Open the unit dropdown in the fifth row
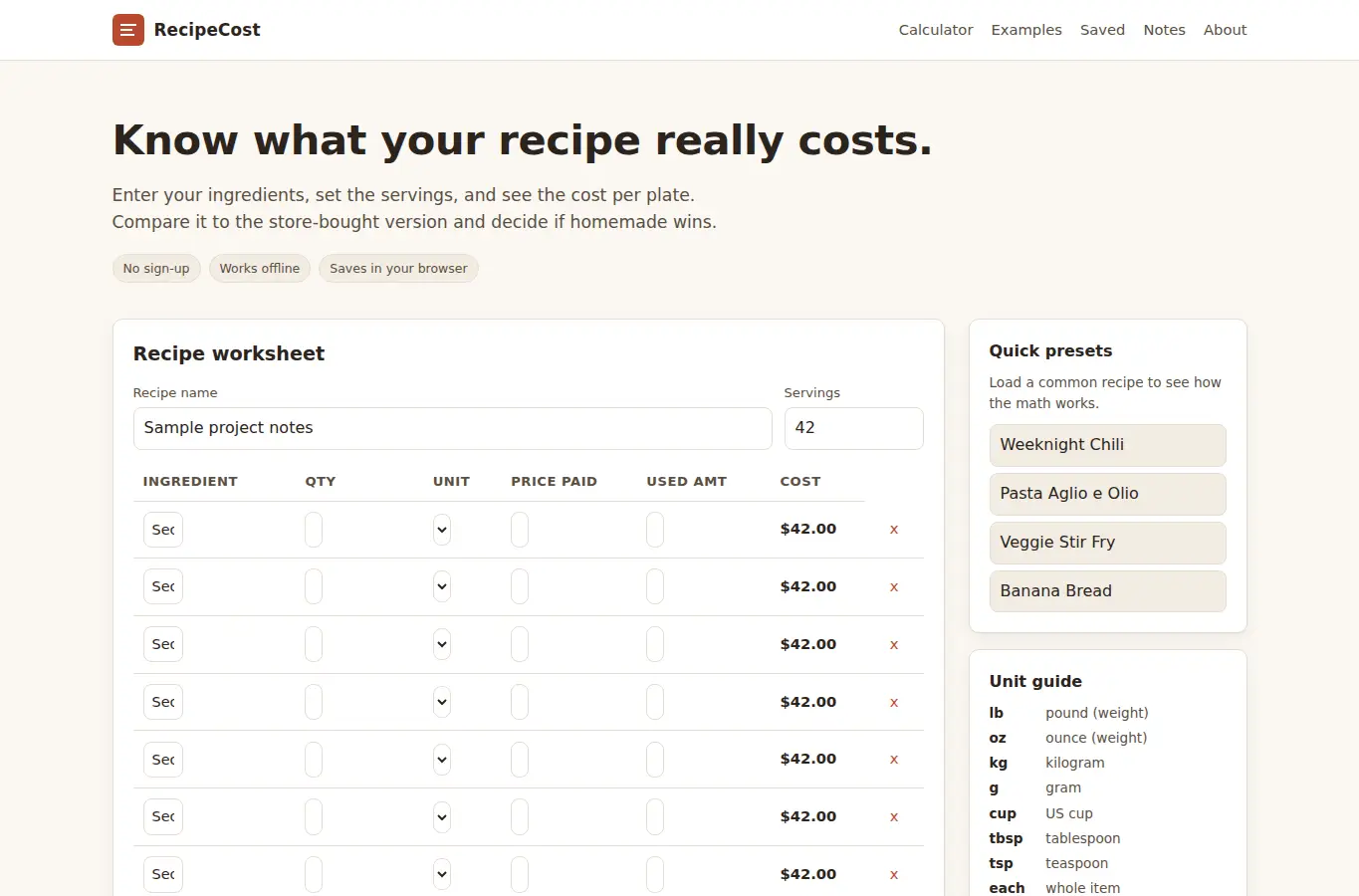The height and width of the screenshot is (896, 1359). 442,760
